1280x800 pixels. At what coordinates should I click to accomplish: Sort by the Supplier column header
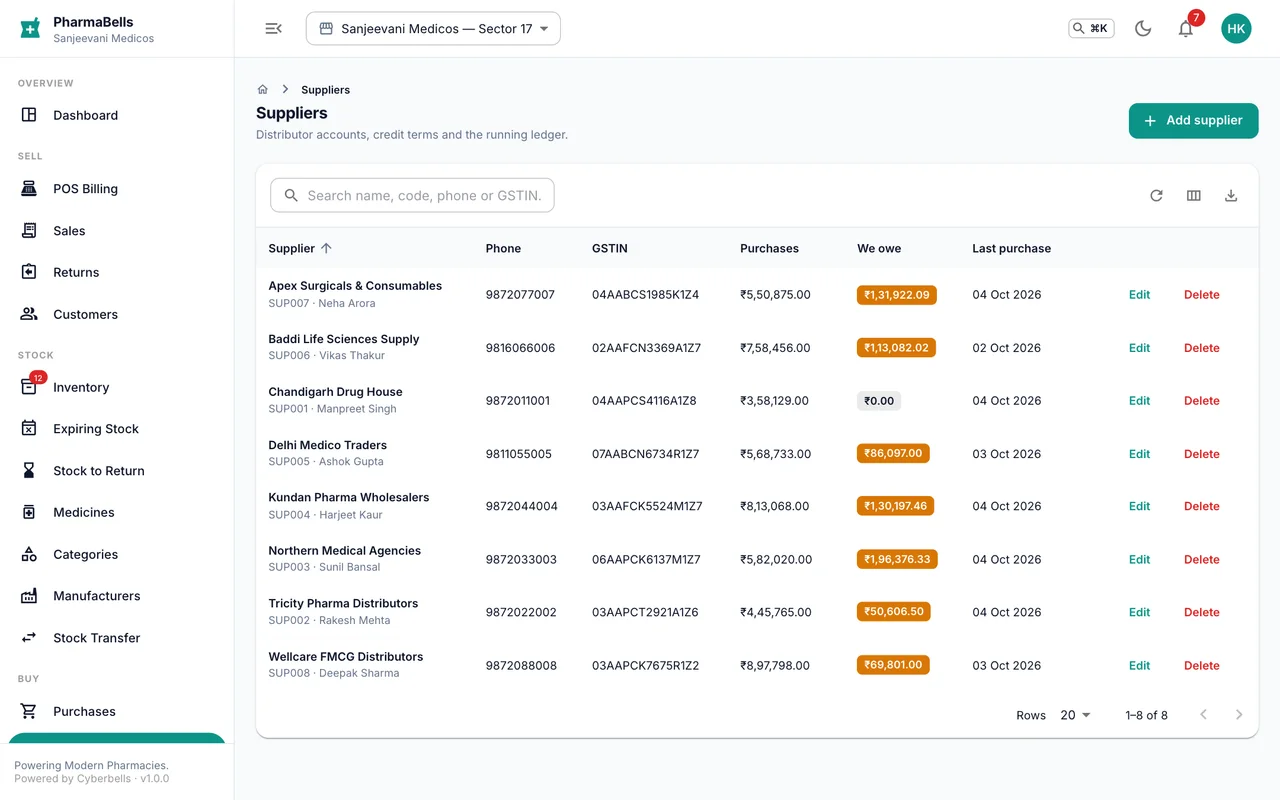[300, 248]
